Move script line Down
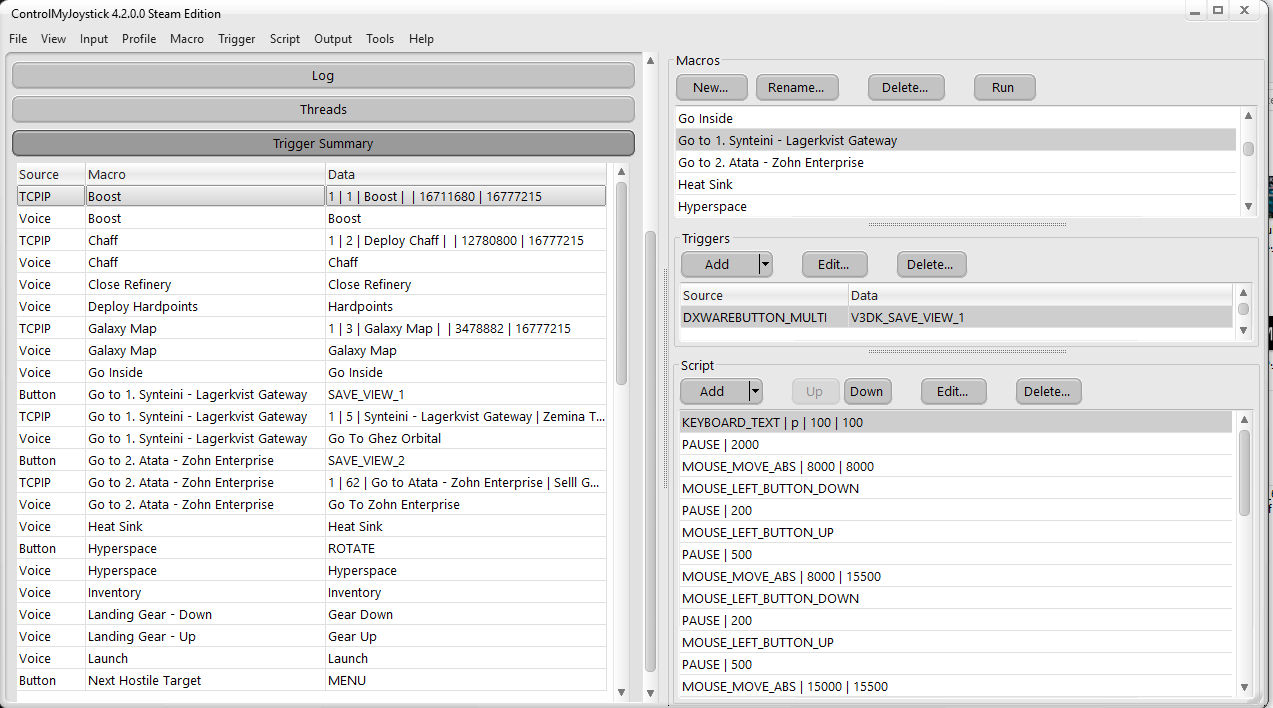The height and width of the screenshot is (708, 1273). coord(866,392)
